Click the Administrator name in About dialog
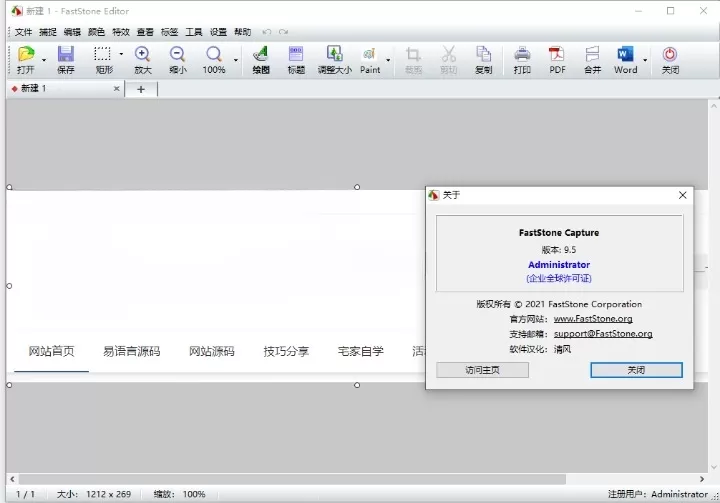 [x=559, y=265]
